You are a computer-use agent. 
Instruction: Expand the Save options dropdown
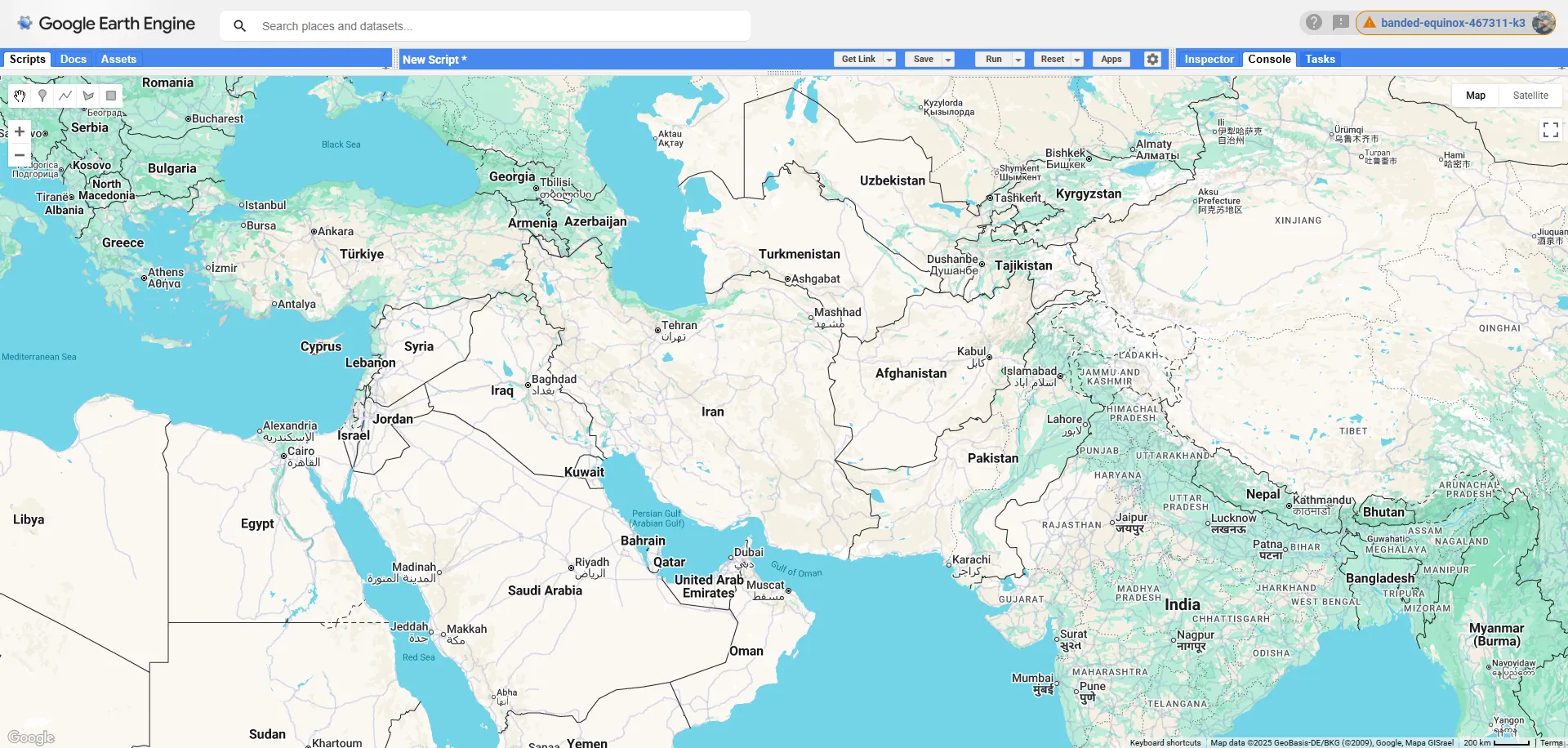(x=947, y=59)
